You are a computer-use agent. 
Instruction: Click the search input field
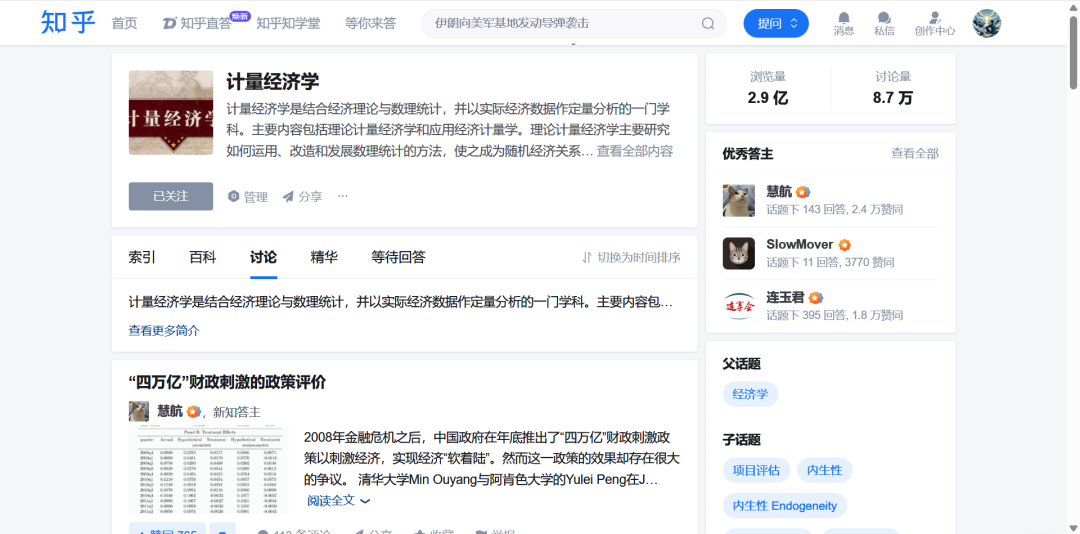pyautogui.click(x=560, y=23)
